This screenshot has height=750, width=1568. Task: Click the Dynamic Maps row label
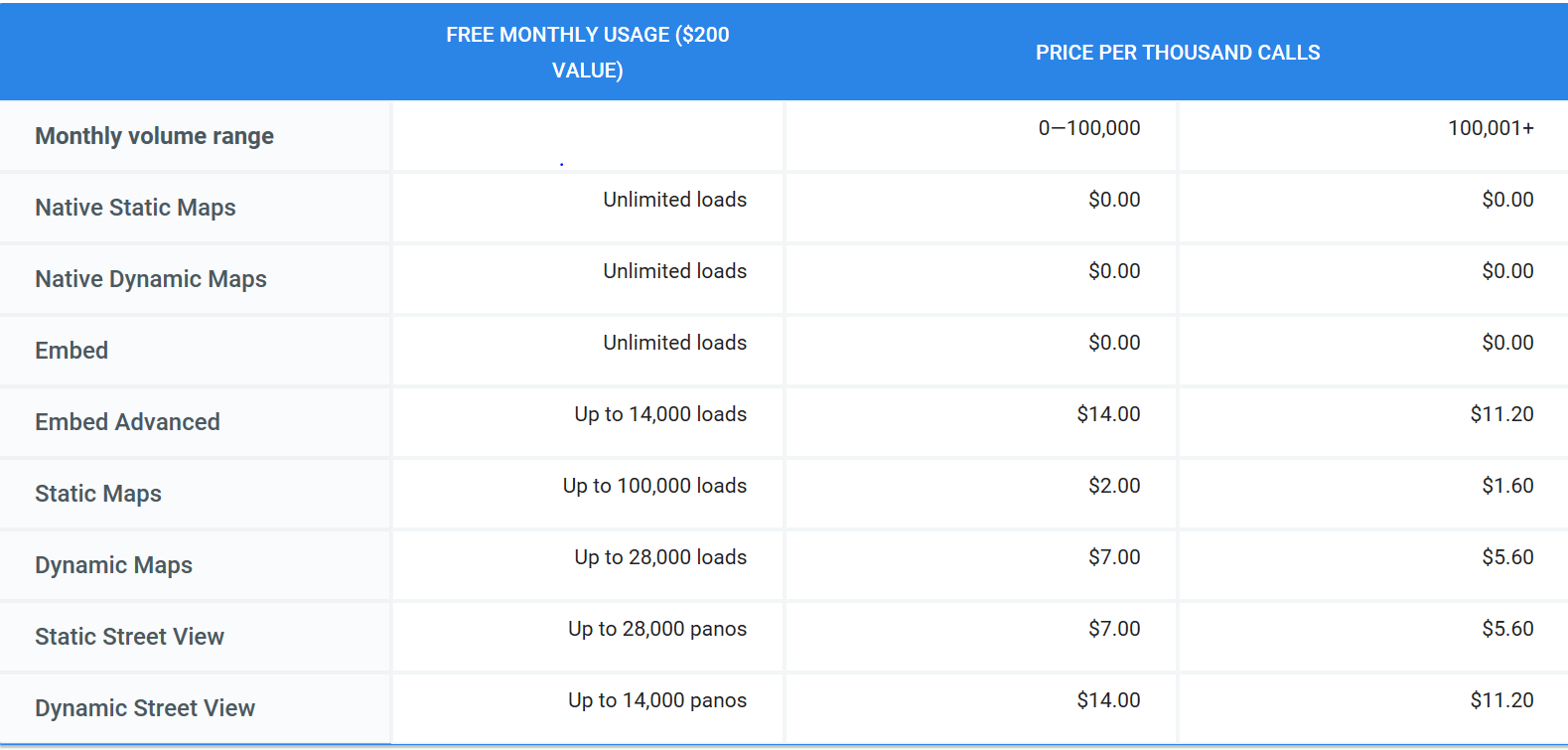coord(114,565)
